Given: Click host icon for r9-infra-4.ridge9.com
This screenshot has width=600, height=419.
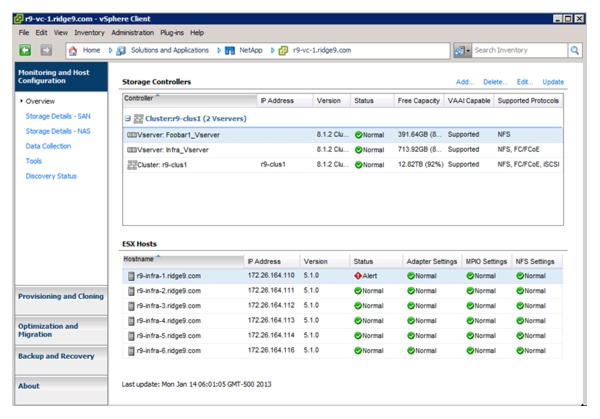Looking at the screenshot, I should 131,321.
